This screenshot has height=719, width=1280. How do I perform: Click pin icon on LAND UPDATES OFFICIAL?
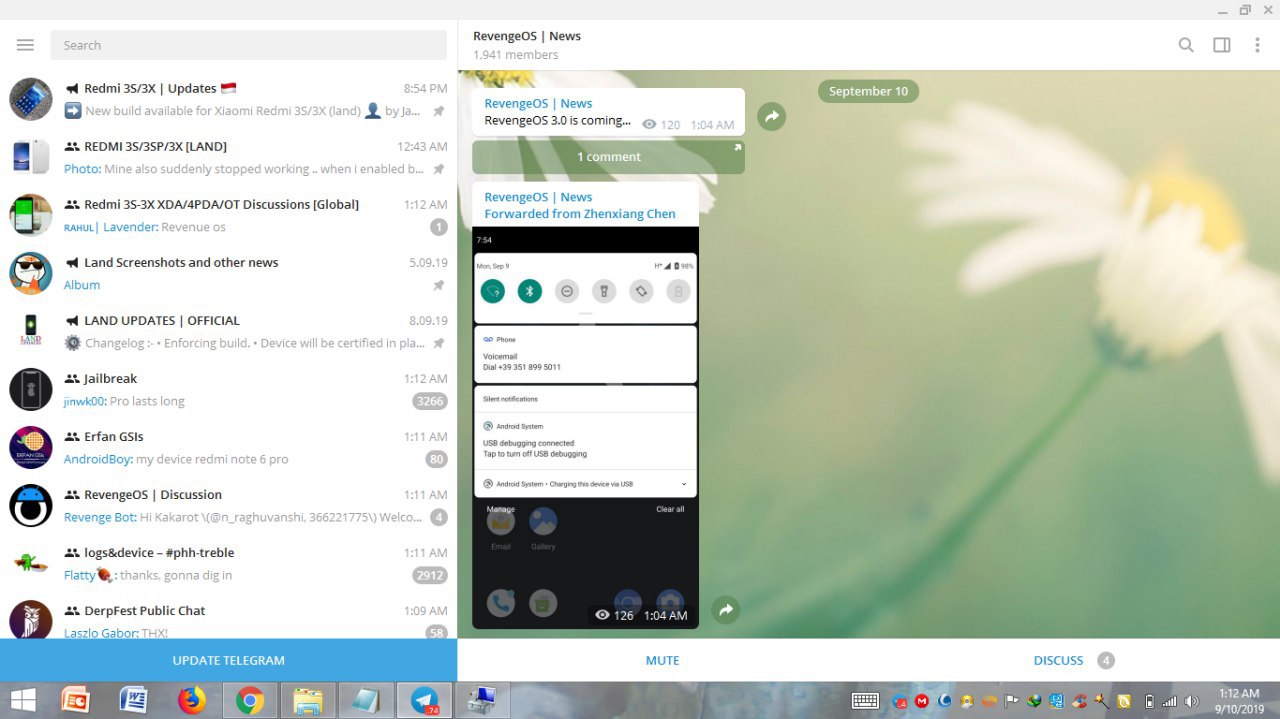[438, 343]
